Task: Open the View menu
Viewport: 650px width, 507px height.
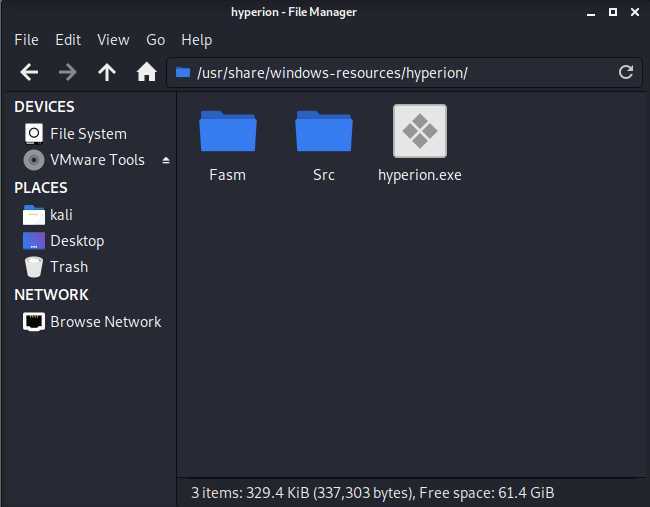Action: 113,40
